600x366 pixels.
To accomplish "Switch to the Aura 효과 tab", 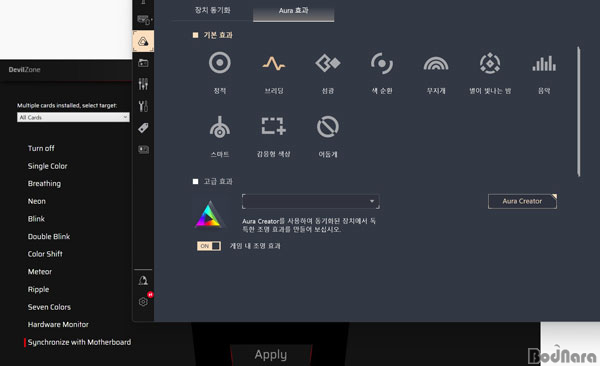I will [293, 10].
